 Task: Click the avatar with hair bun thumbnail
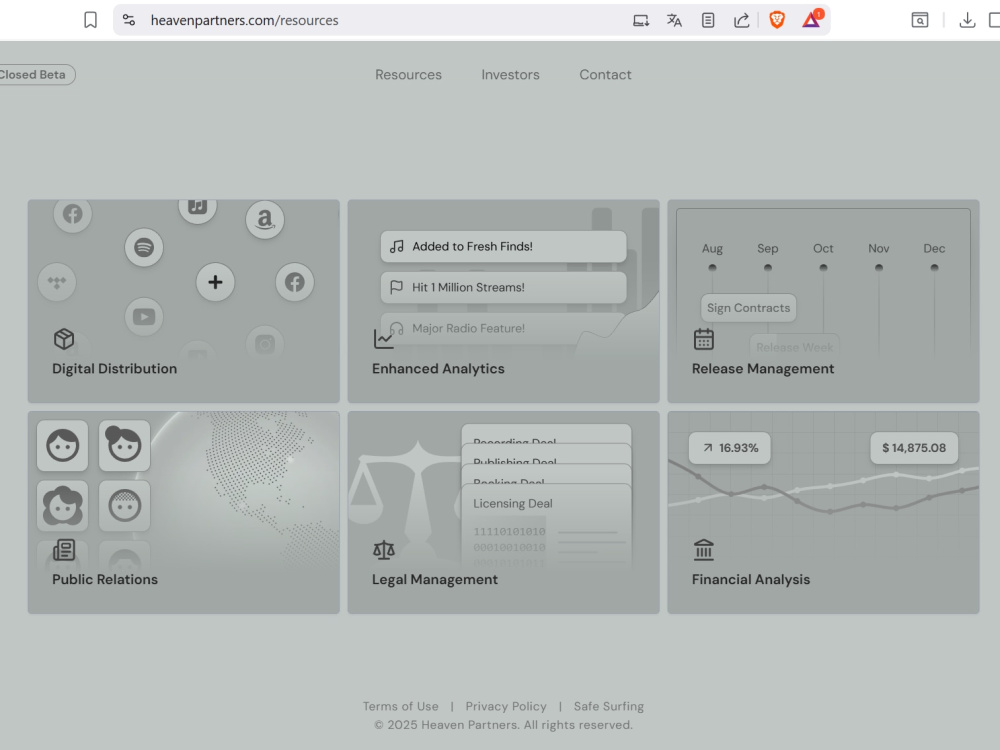point(124,445)
